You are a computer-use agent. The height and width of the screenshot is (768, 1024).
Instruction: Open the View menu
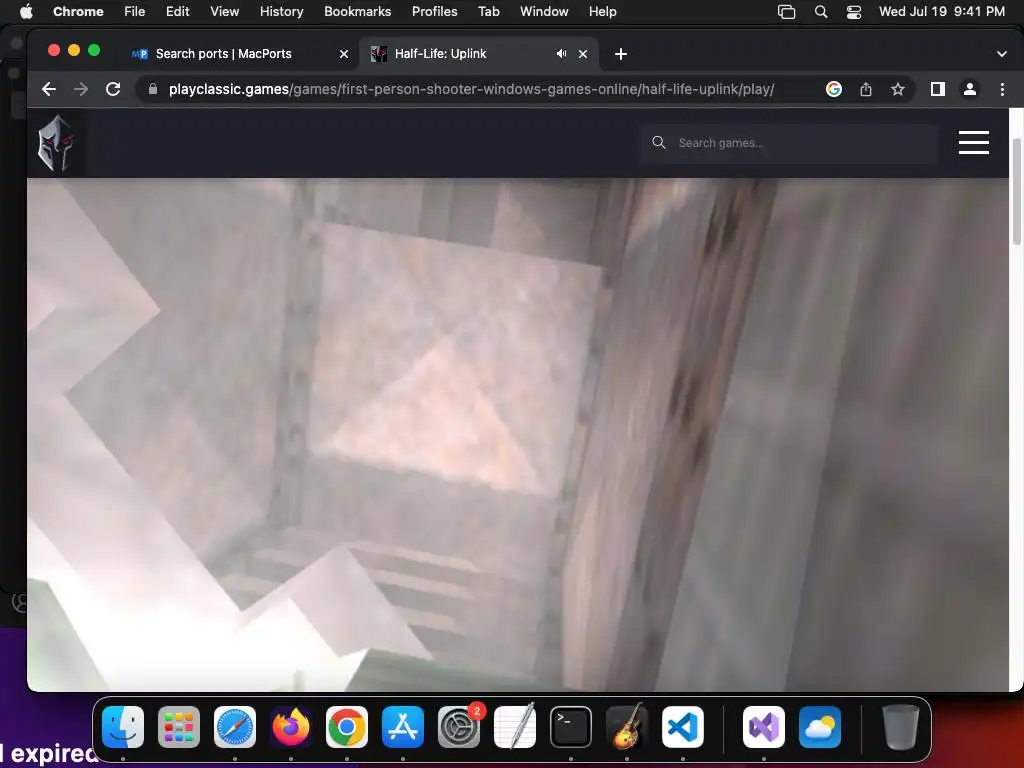[x=224, y=11]
